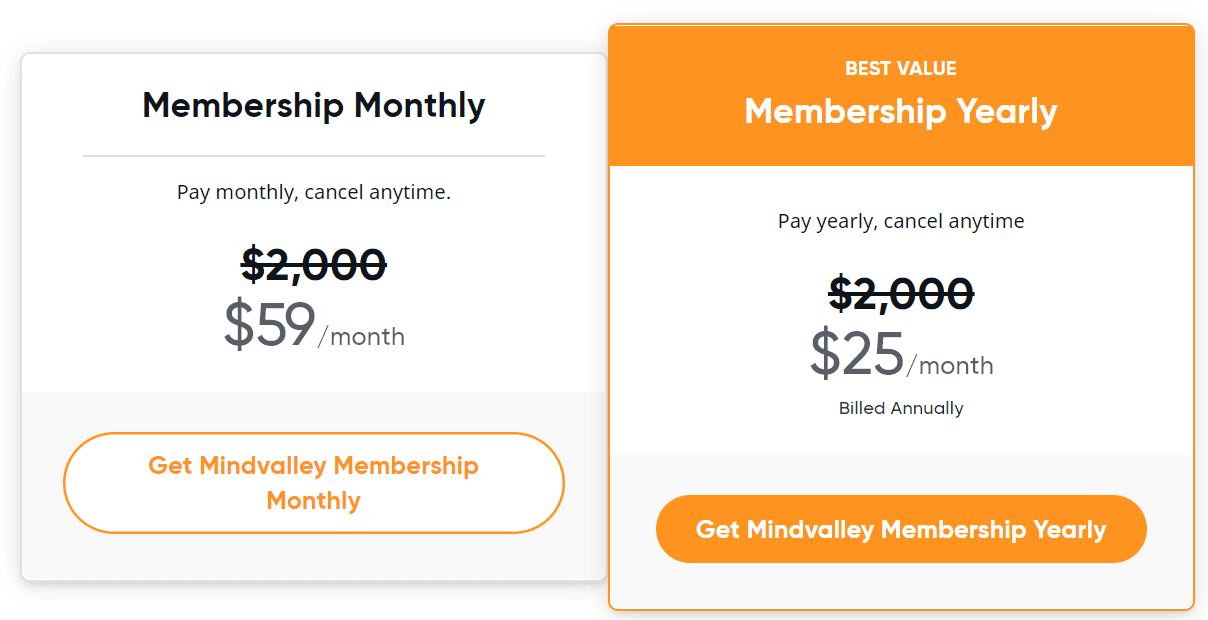
Task: Click "Pay monthly, cancel anytime." text
Action: (314, 192)
